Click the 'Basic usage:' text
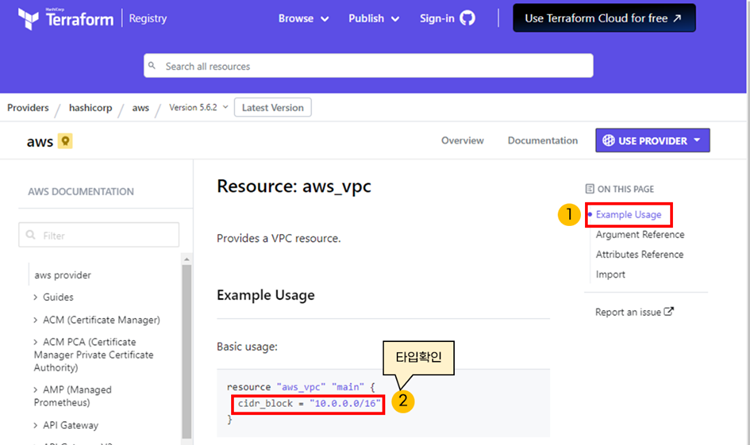This screenshot has width=750, height=445. tap(247, 347)
